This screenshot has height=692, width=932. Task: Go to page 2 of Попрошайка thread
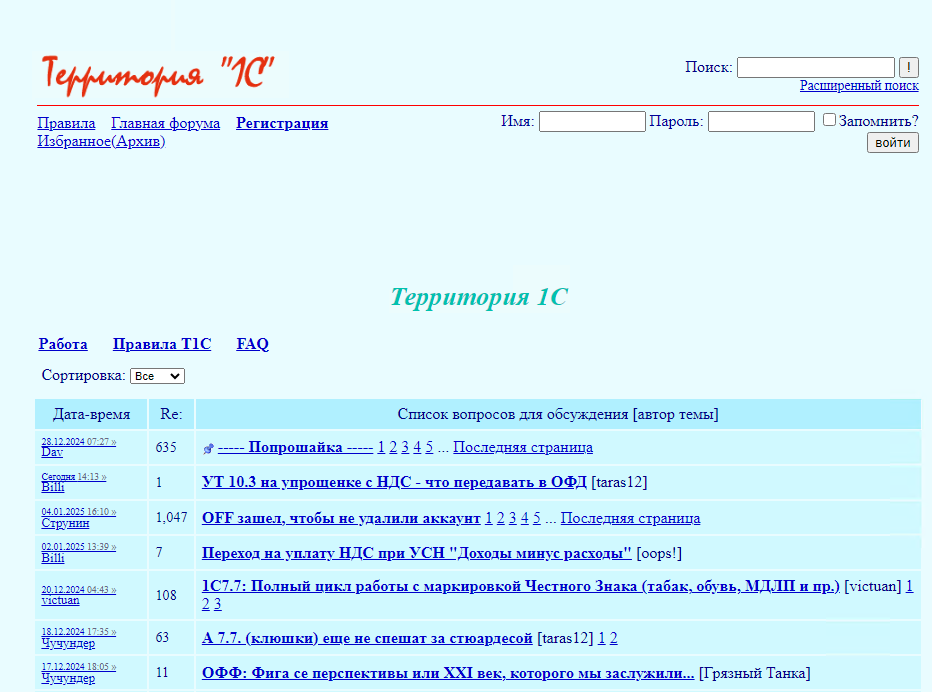[x=393, y=447]
